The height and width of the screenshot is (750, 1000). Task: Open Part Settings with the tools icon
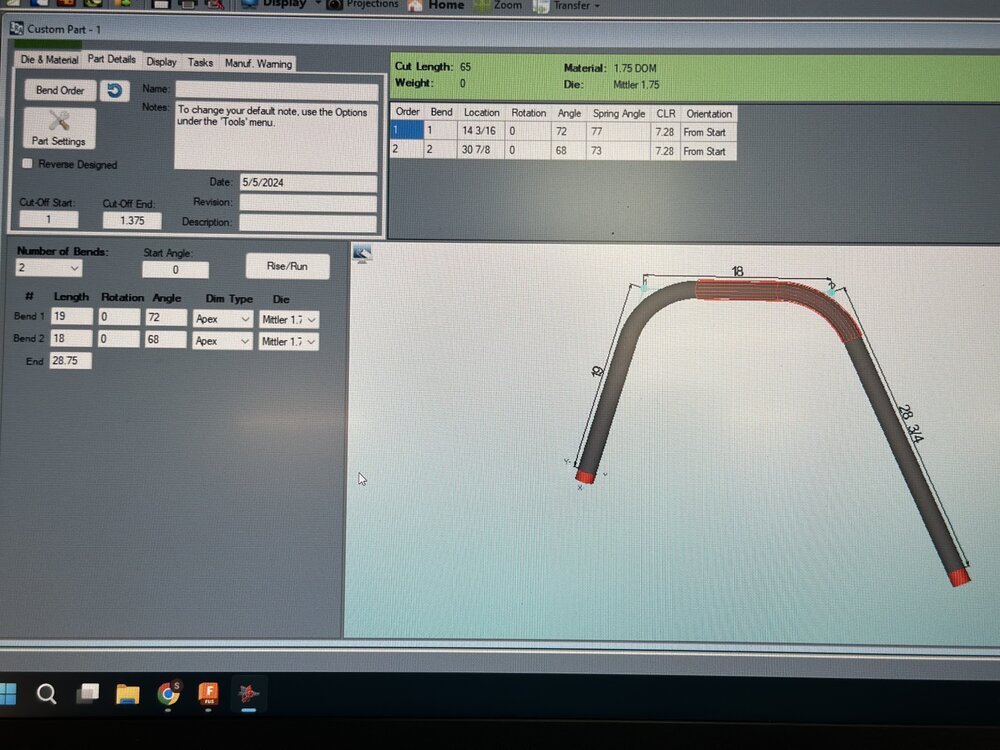[x=59, y=128]
